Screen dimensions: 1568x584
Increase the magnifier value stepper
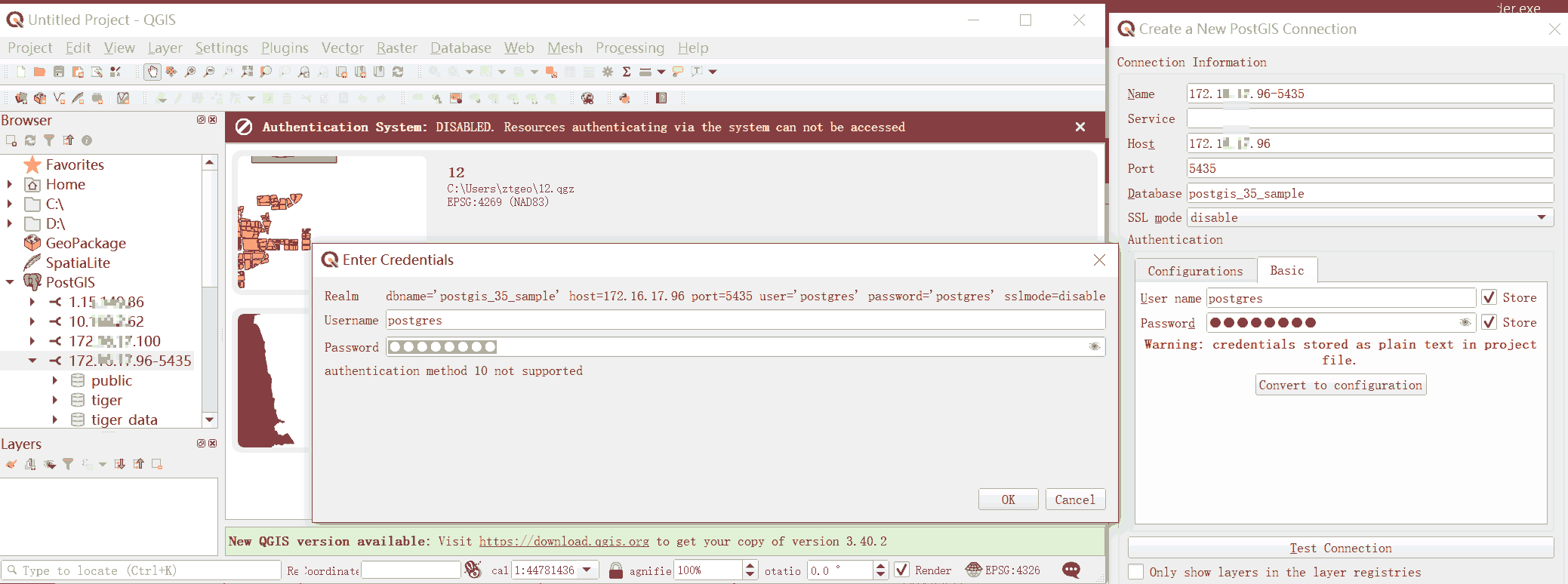tap(750, 565)
